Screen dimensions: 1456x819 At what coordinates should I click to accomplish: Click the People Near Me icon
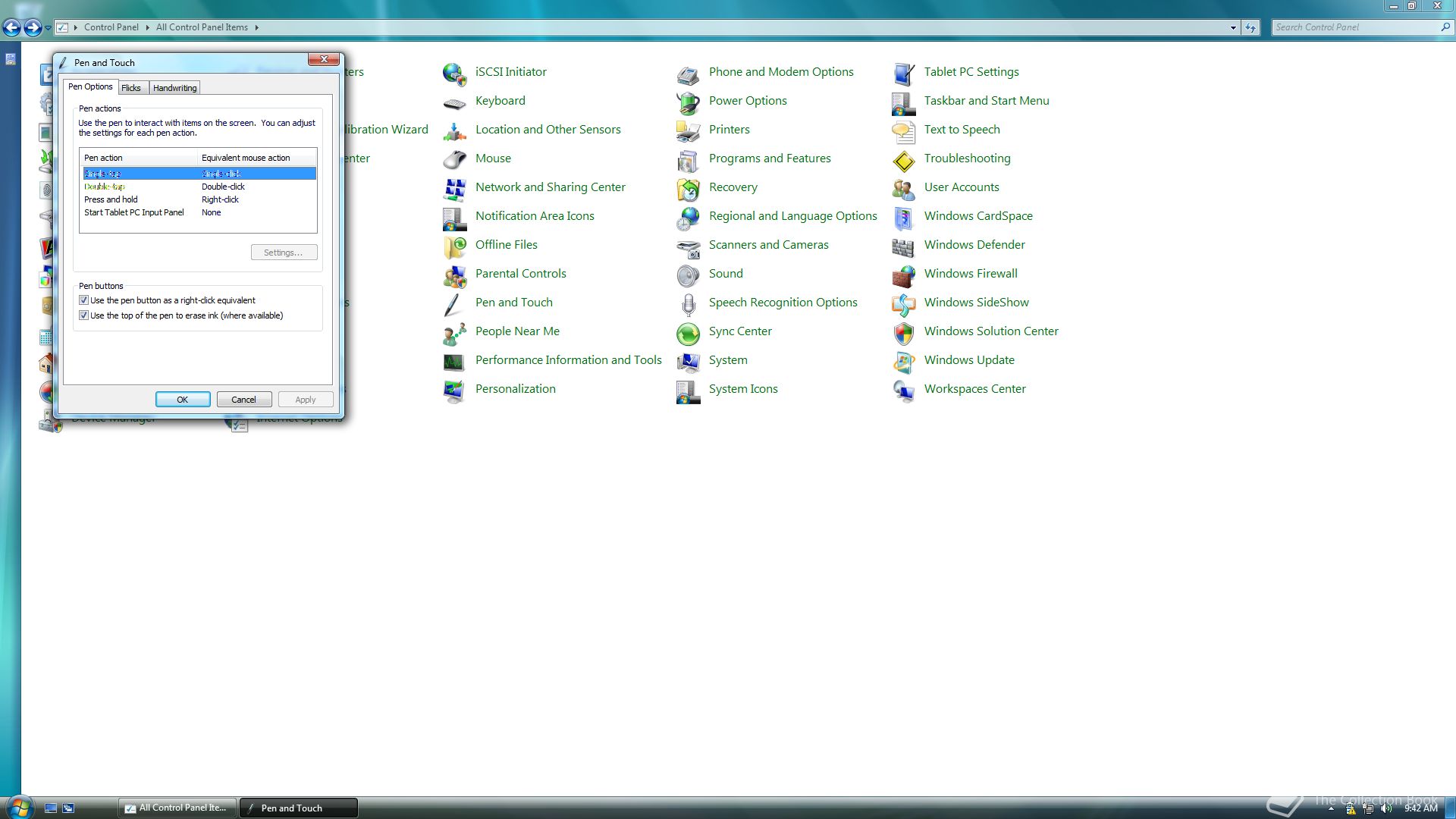tap(454, 333)
